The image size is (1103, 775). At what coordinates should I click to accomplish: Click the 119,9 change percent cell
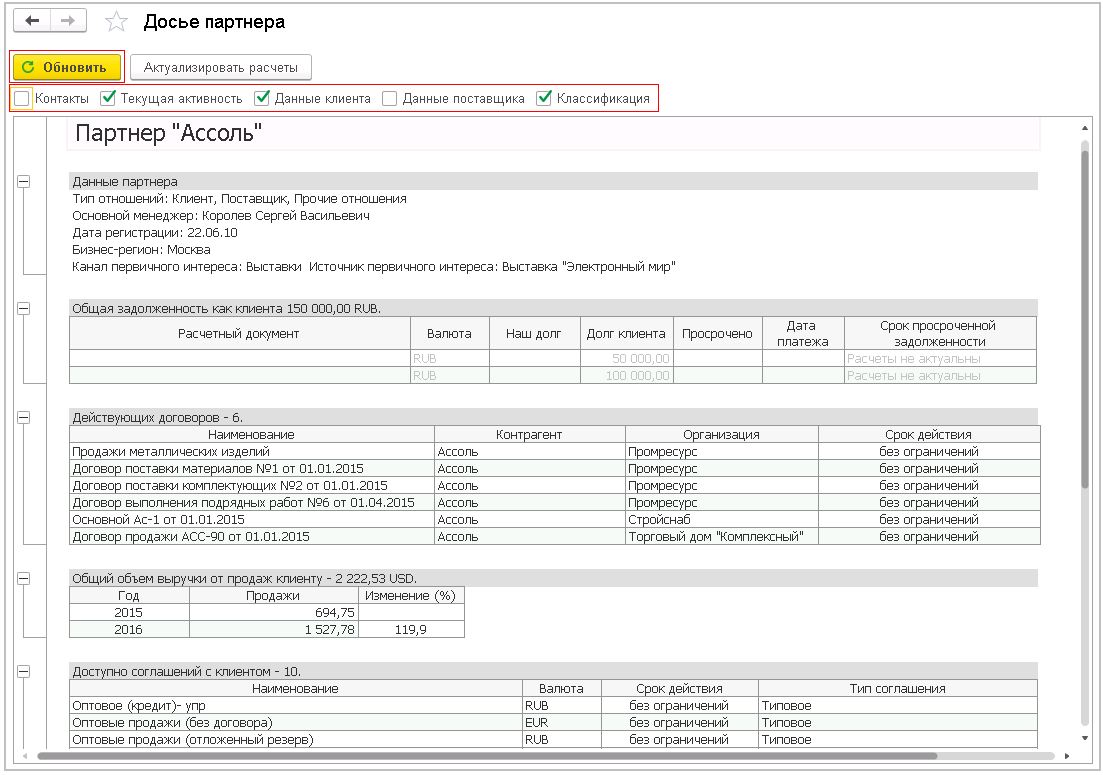pyautogui.click(x=412, y=629)
